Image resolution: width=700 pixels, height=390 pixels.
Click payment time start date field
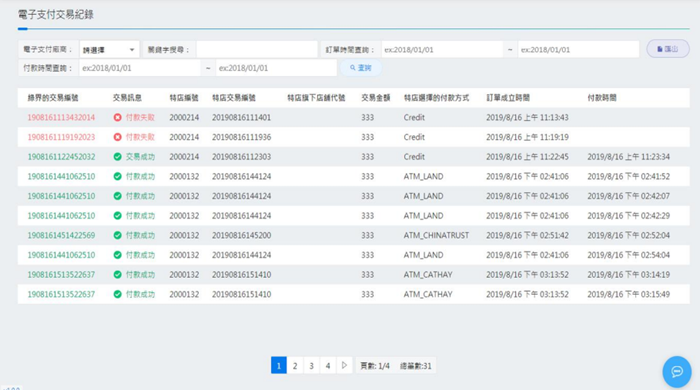pyautogui.click(x=140, y=68)
